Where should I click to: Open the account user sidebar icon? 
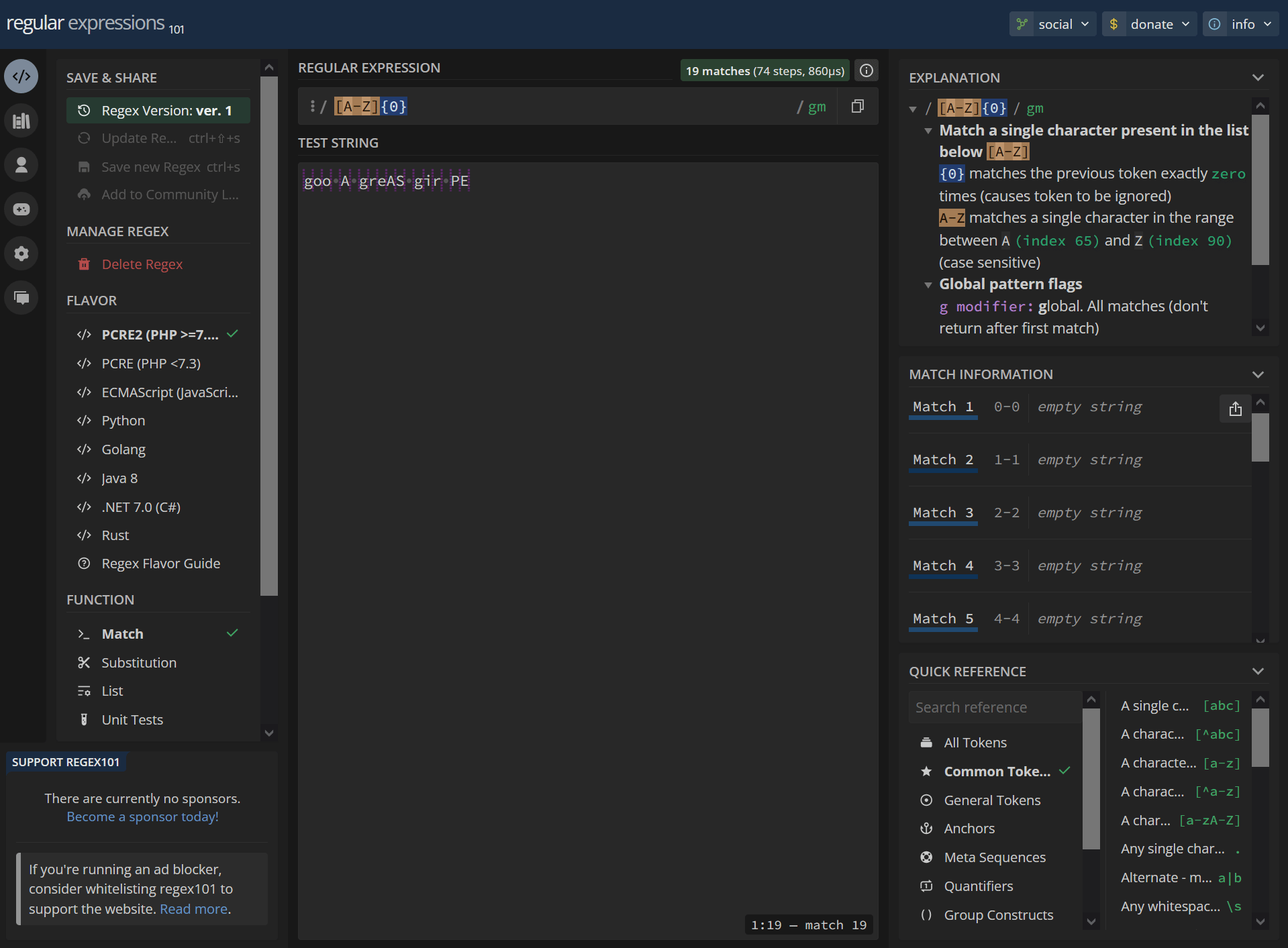(x=21, y=165)
